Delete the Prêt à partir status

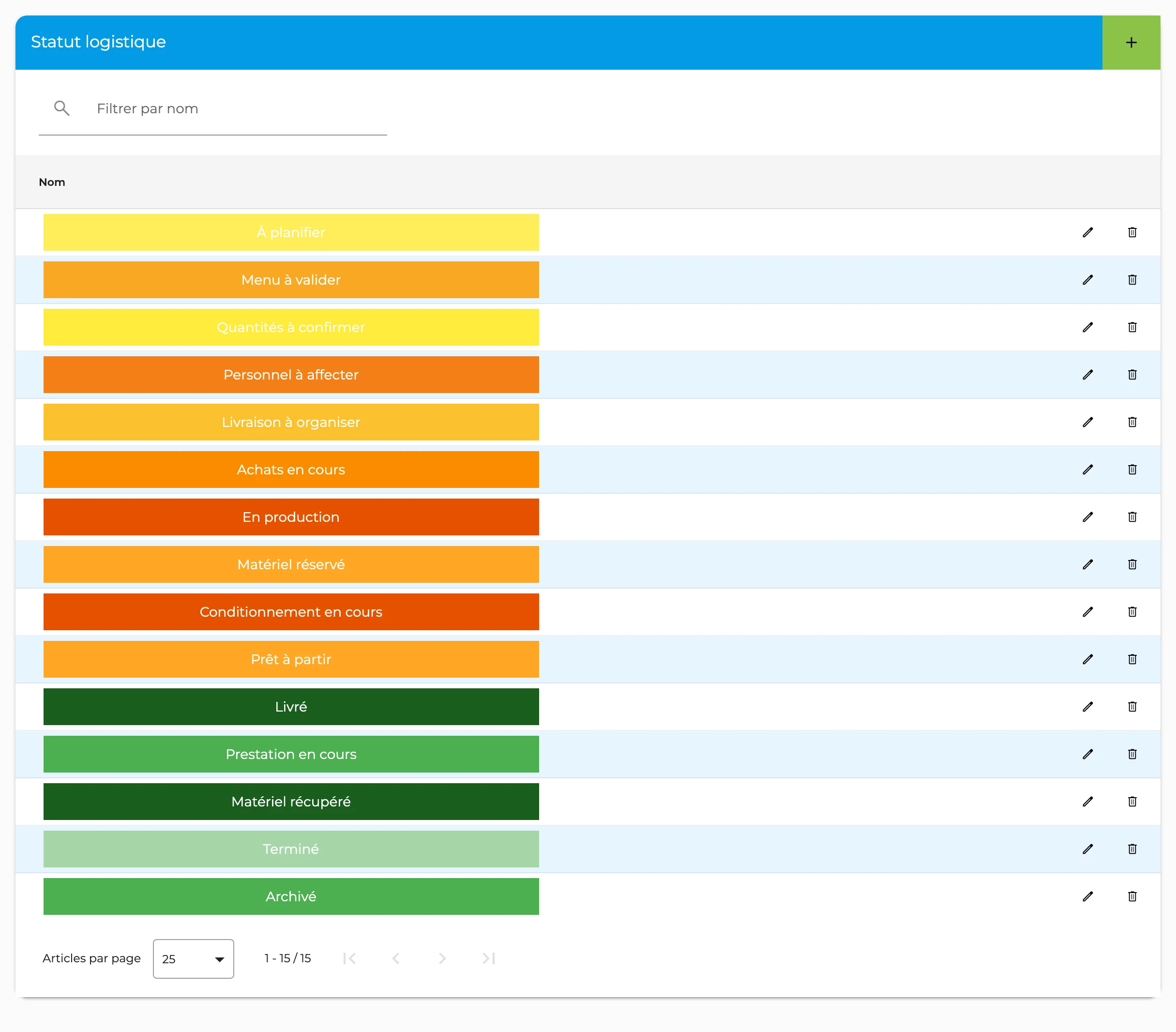[x=1131, y=659]
